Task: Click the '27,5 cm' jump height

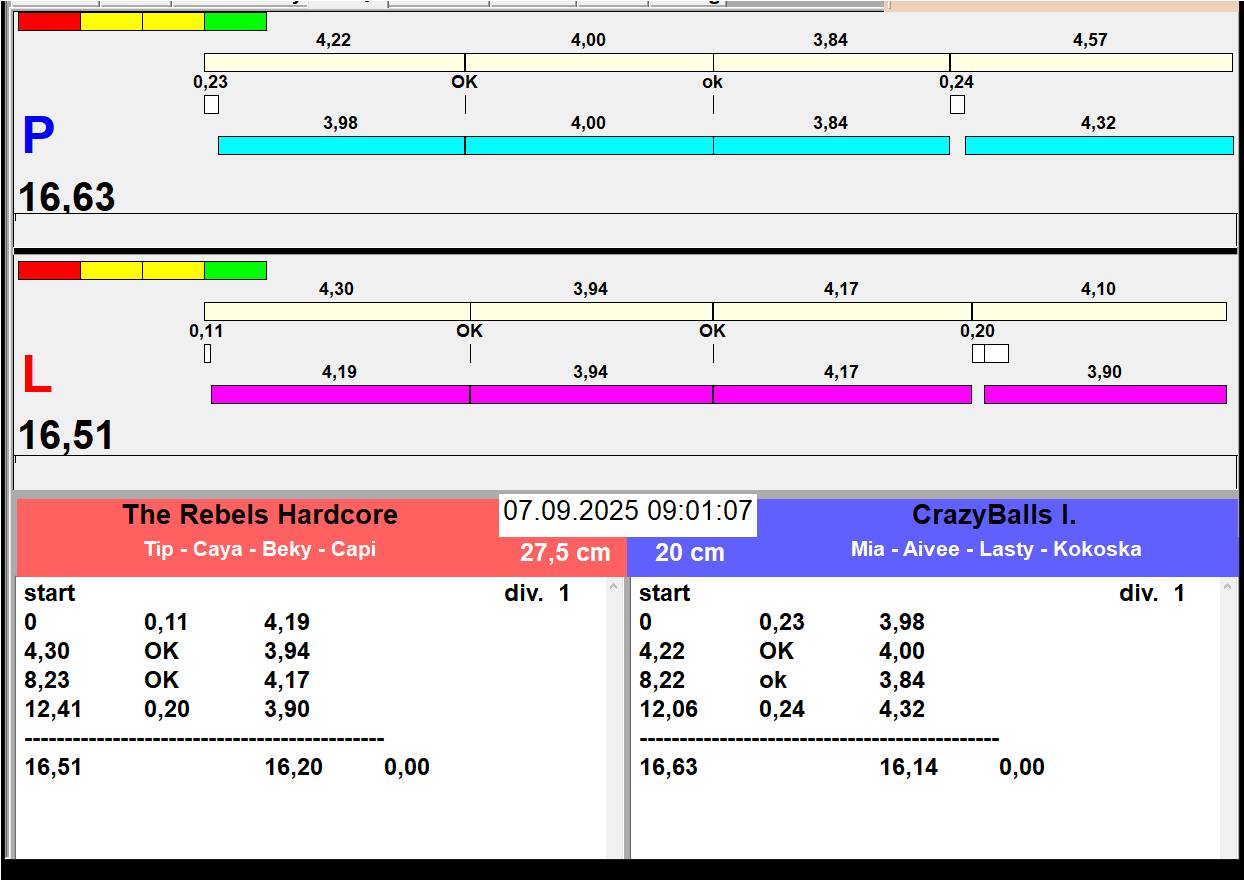Action: (x=565, y=553)
